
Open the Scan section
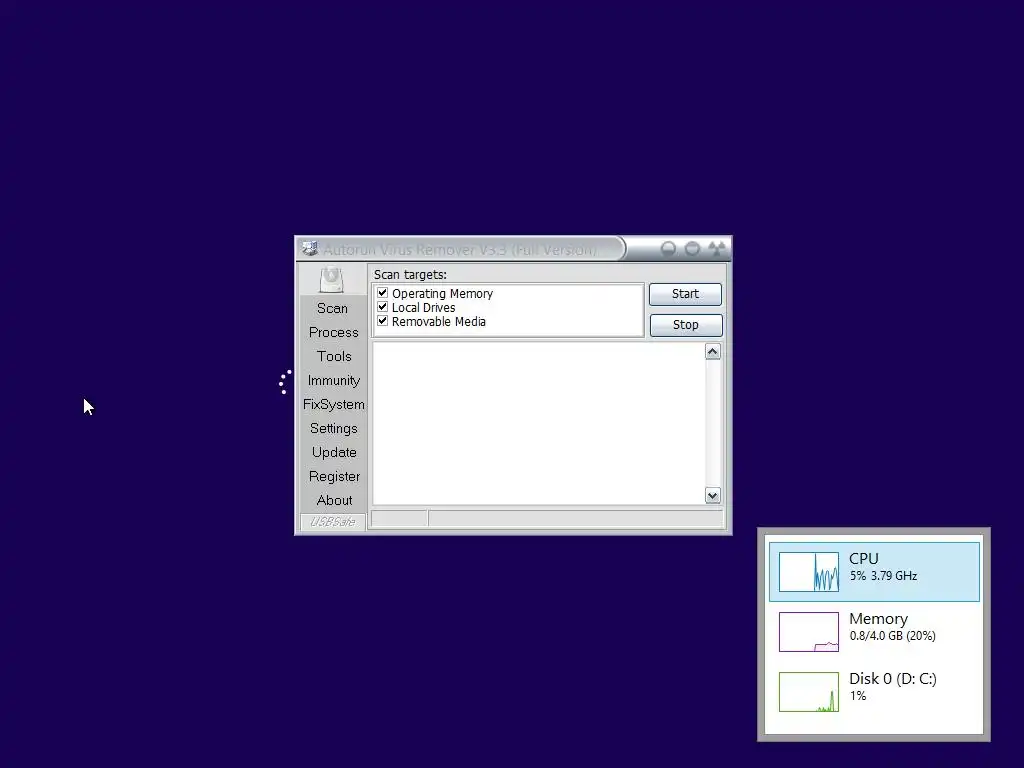[332, 308]
